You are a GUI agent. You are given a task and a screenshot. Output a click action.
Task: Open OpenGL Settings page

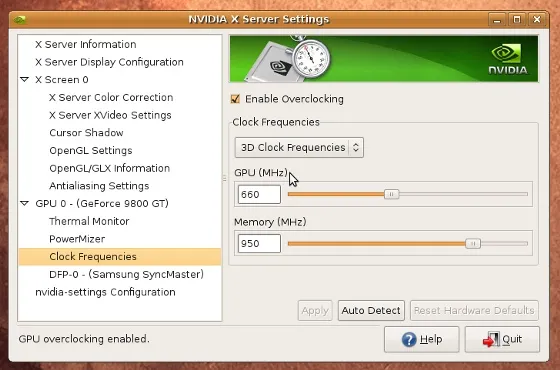(x=91, y=150)
